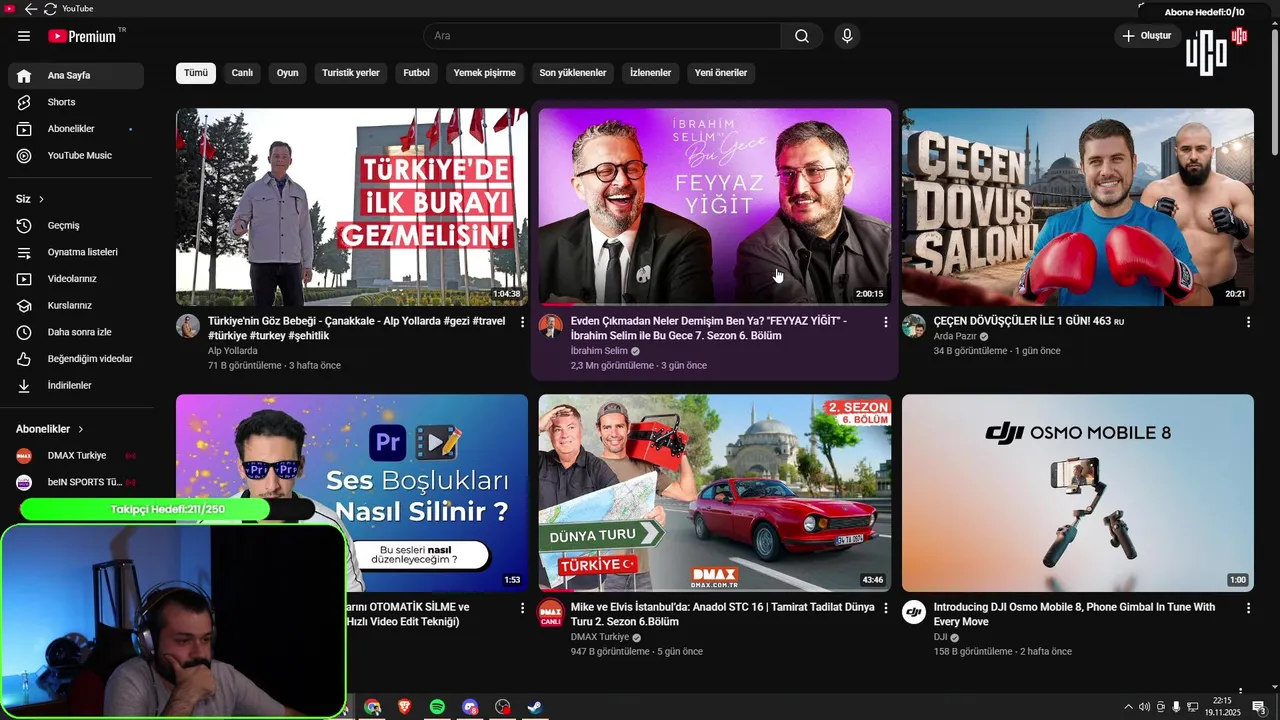
Task: Open title 'Introducing DJI Osmo Mobile 8'
Action: click(1074, 614)
